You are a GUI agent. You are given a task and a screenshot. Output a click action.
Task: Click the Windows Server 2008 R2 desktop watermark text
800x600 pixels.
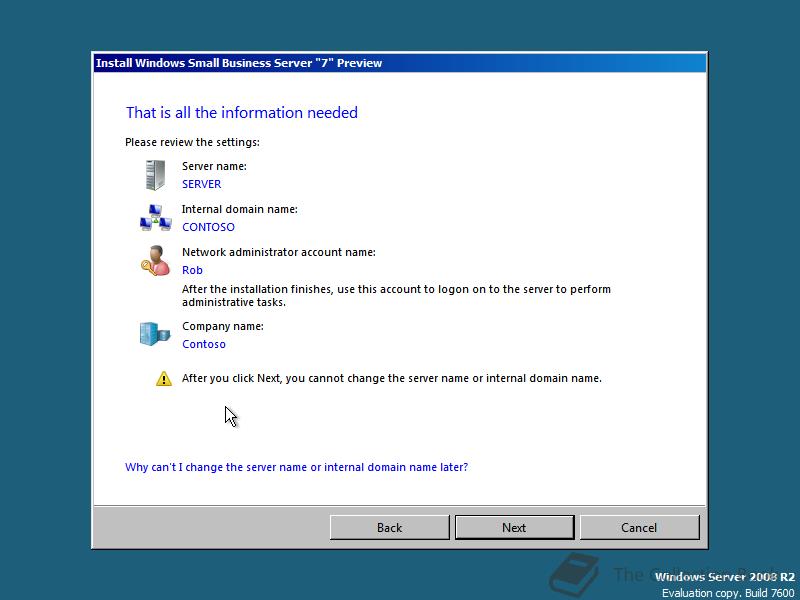coord(724,577)
